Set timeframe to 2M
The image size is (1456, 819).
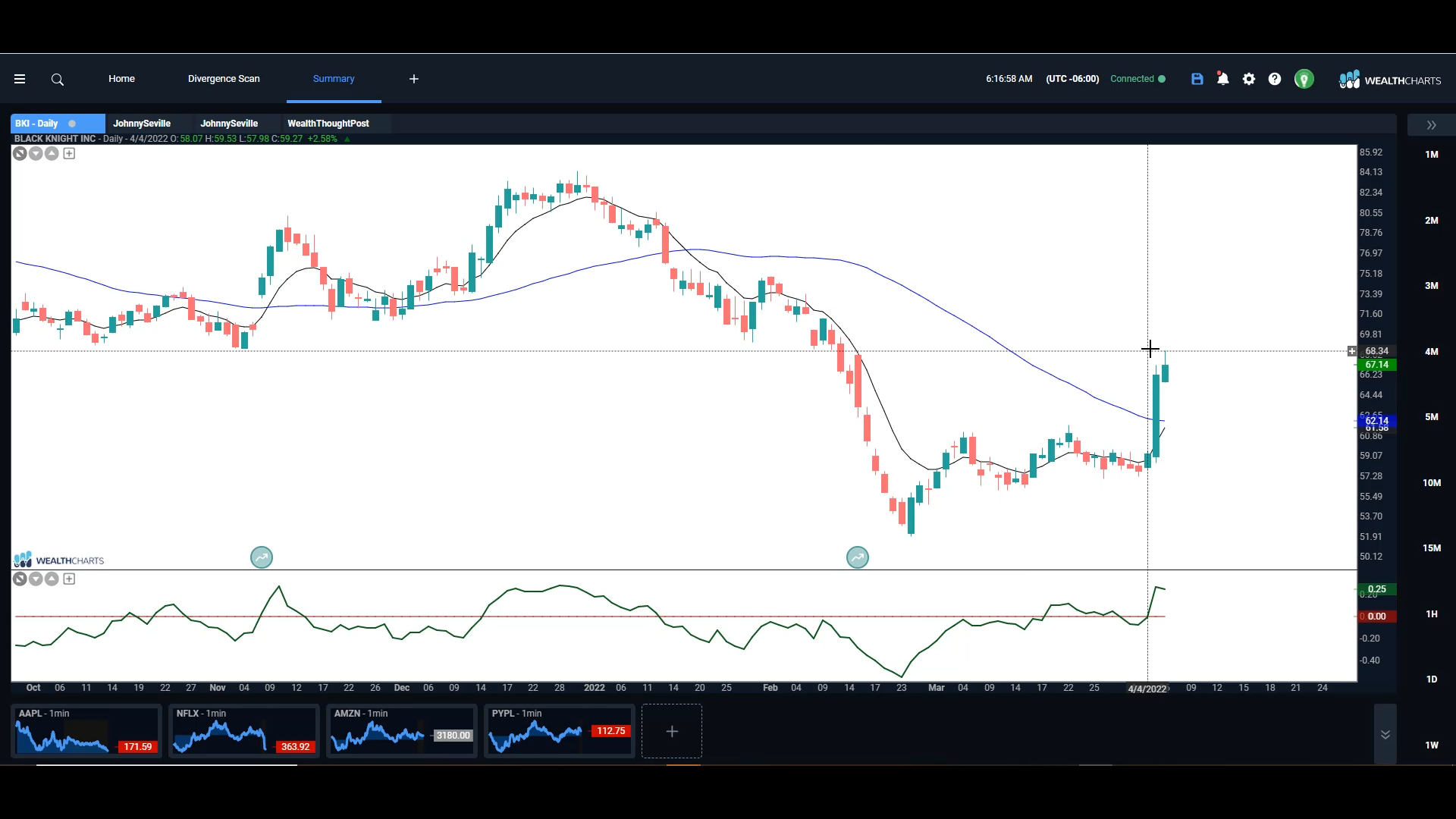coord(1432,221)
